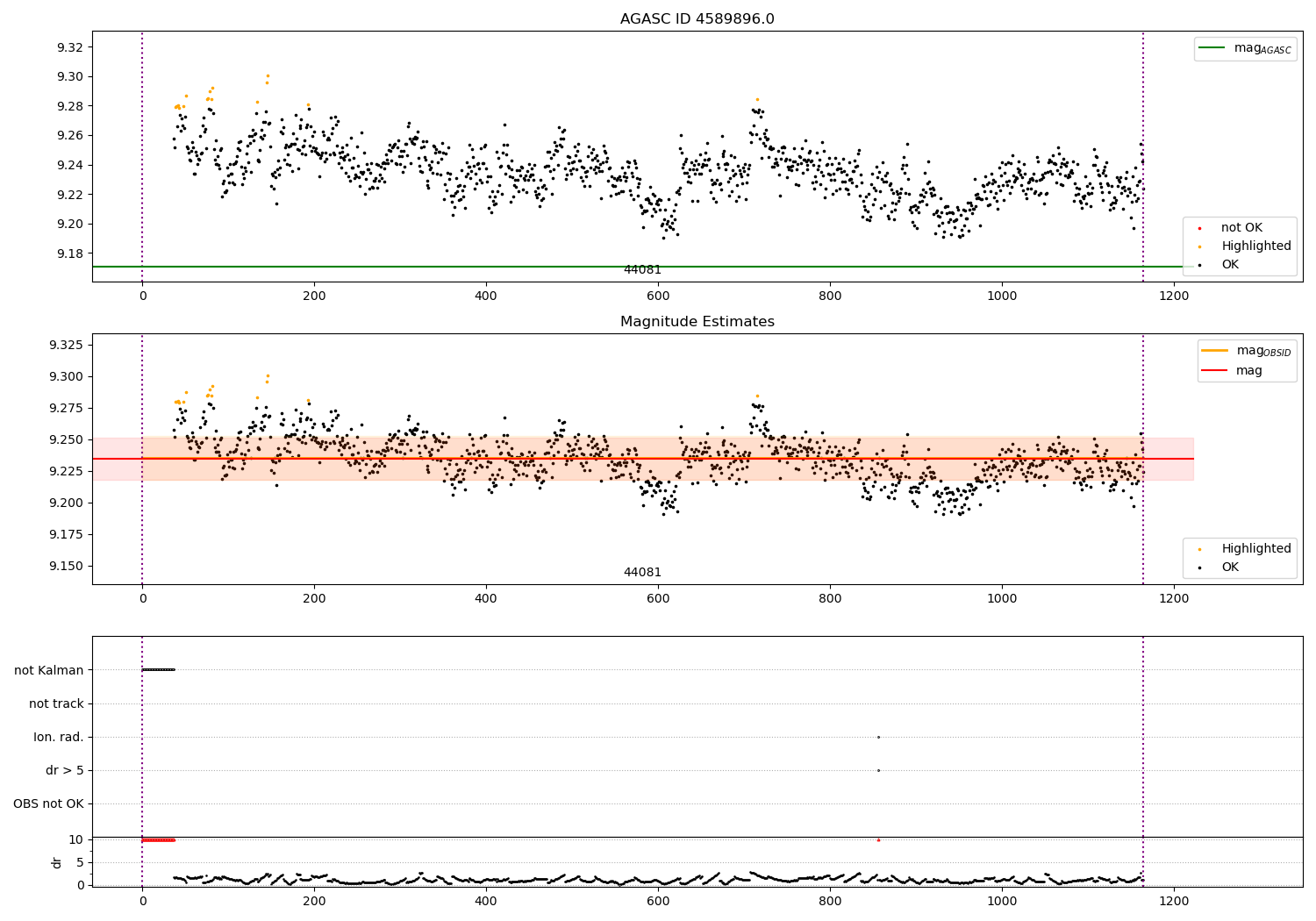Click the 9.150 y-axis tick label
The image size is (1316, 921).
tap(65, 566)
